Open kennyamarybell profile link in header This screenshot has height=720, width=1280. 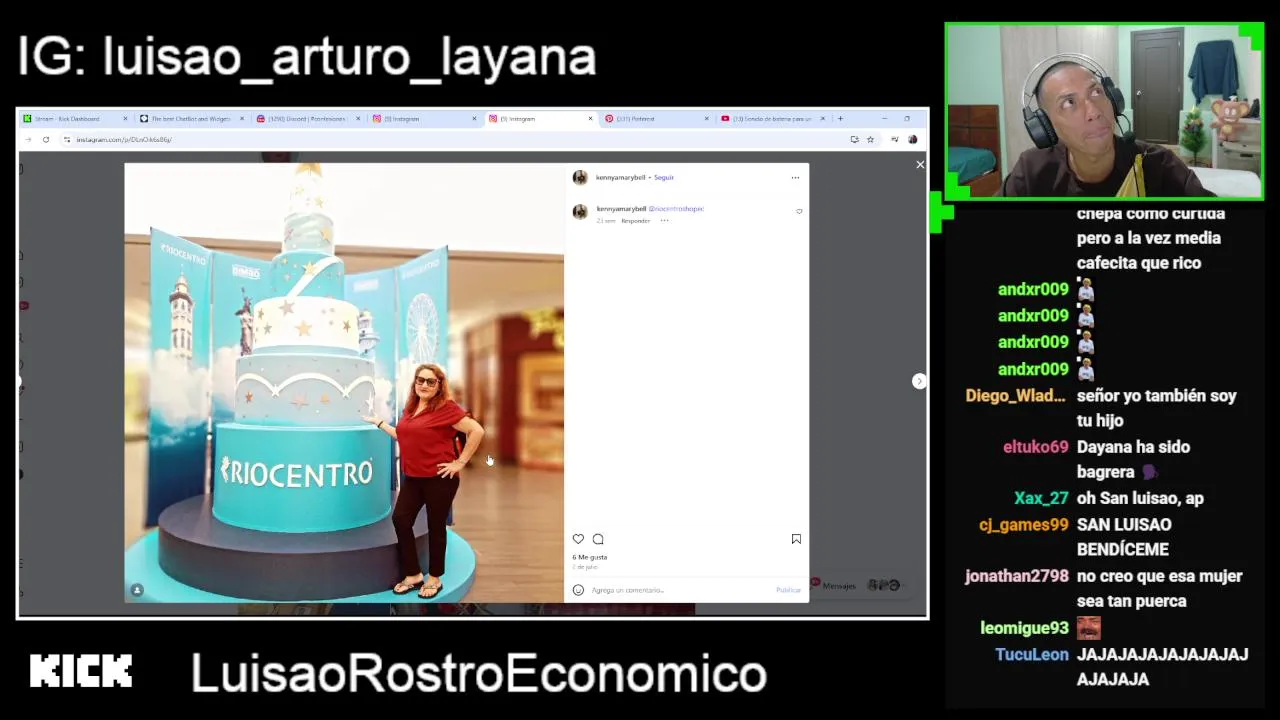(620, 177)
